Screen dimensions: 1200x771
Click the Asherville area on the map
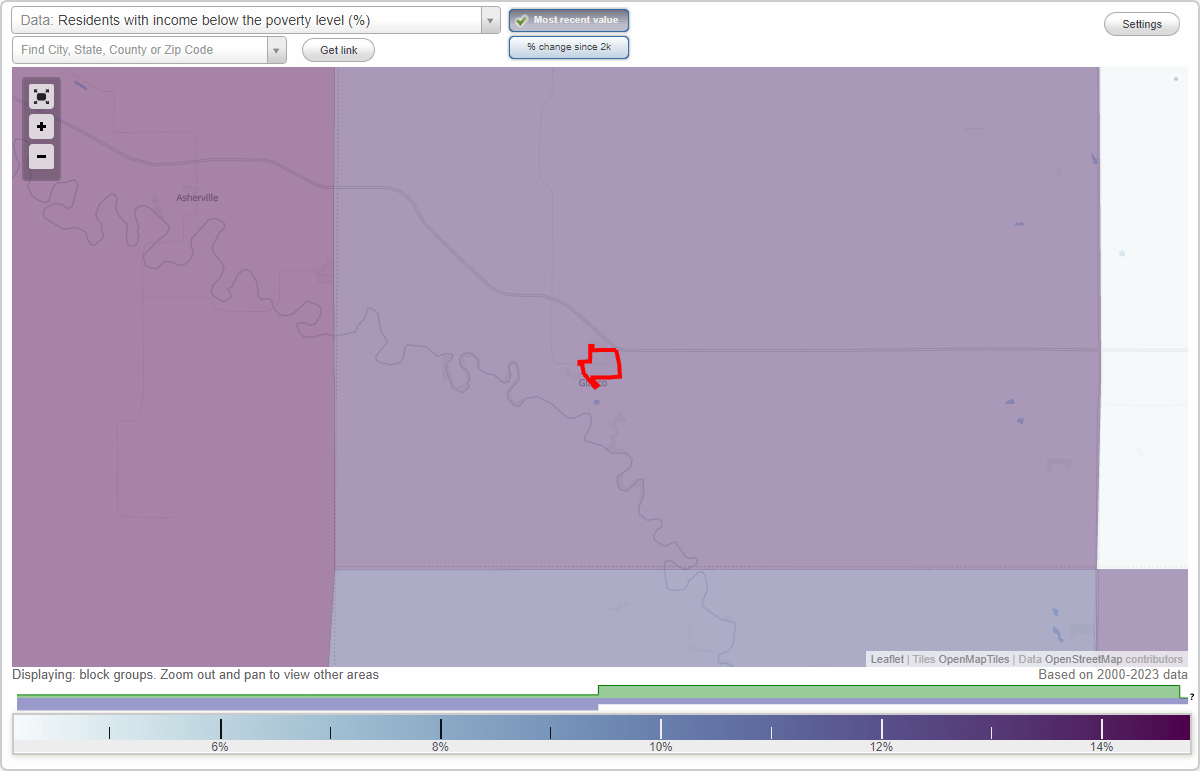pyautogui.click(x=196, y=197)
